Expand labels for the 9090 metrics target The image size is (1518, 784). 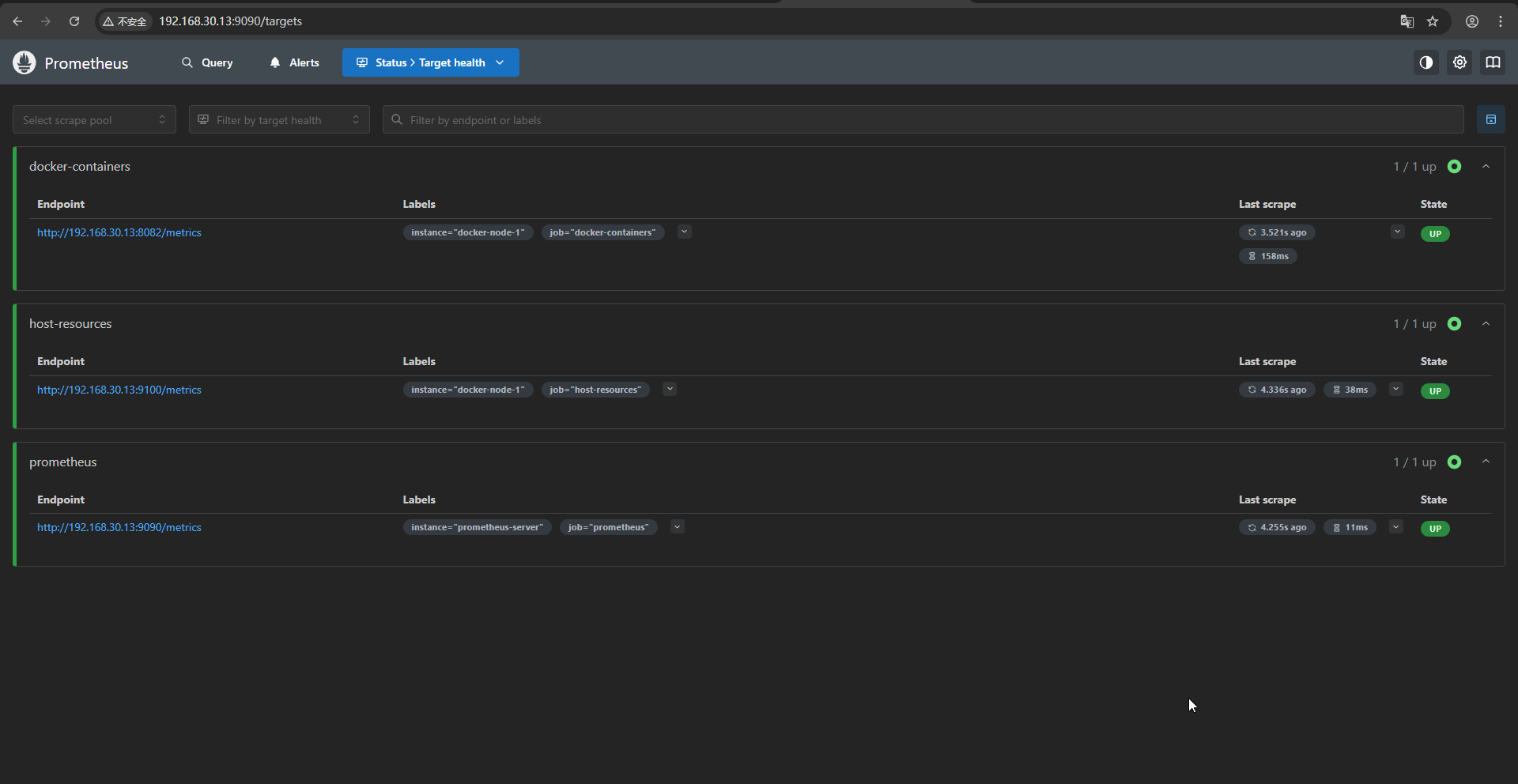pyautogui.click(x=678, y=526)
